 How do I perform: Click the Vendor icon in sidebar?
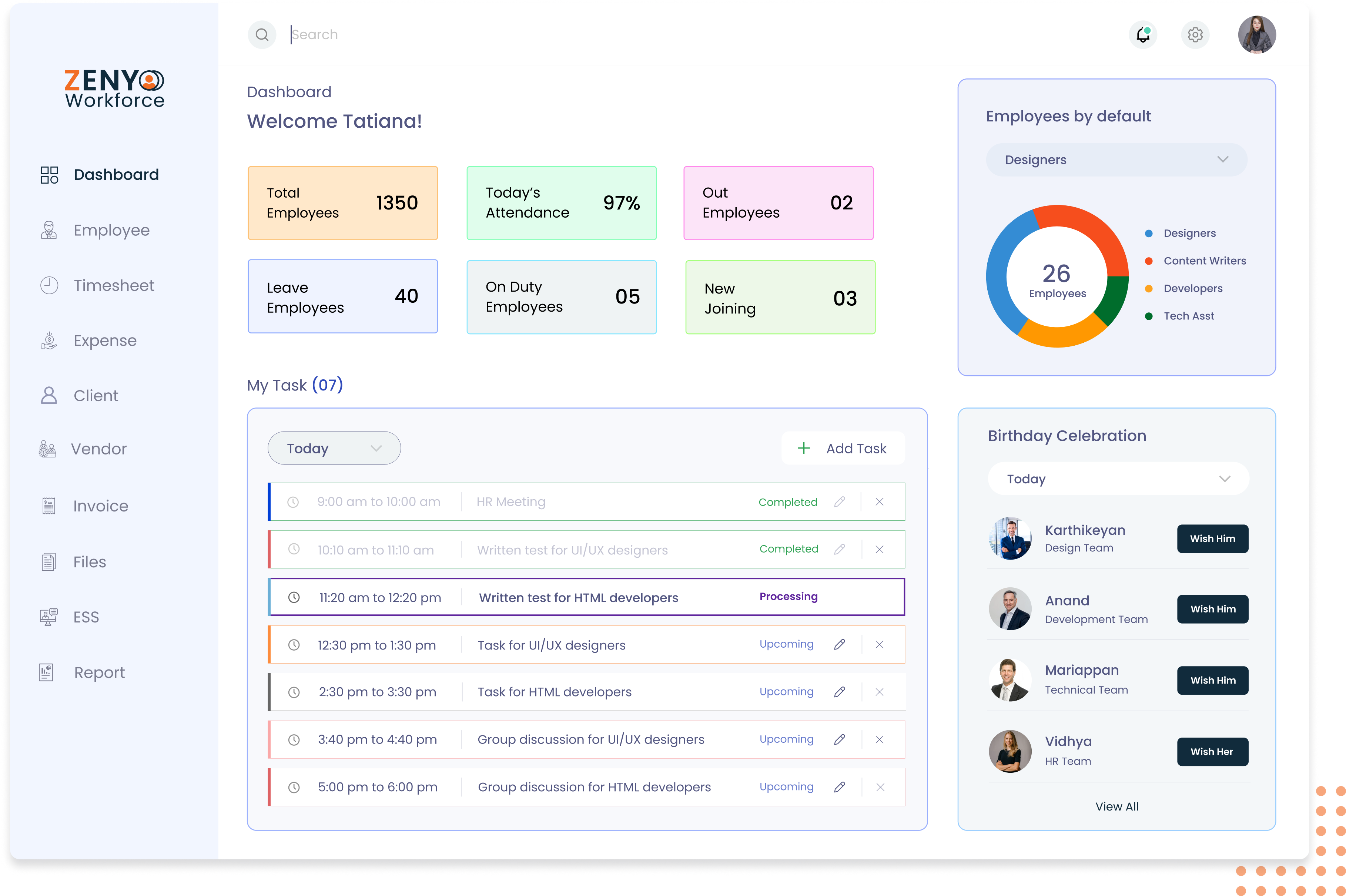click(x=49, y=449)
